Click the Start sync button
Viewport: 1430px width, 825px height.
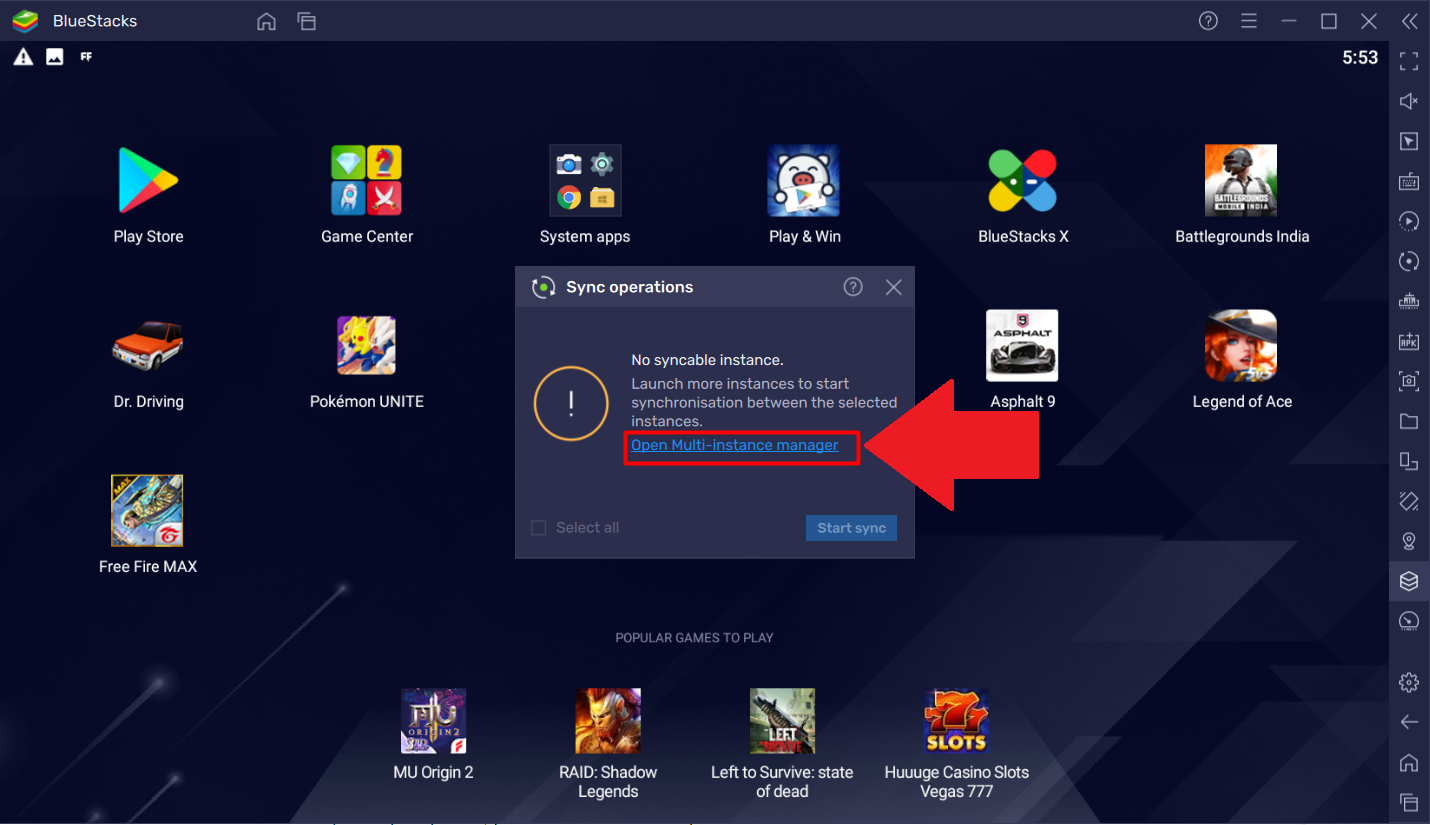[851, 528]
